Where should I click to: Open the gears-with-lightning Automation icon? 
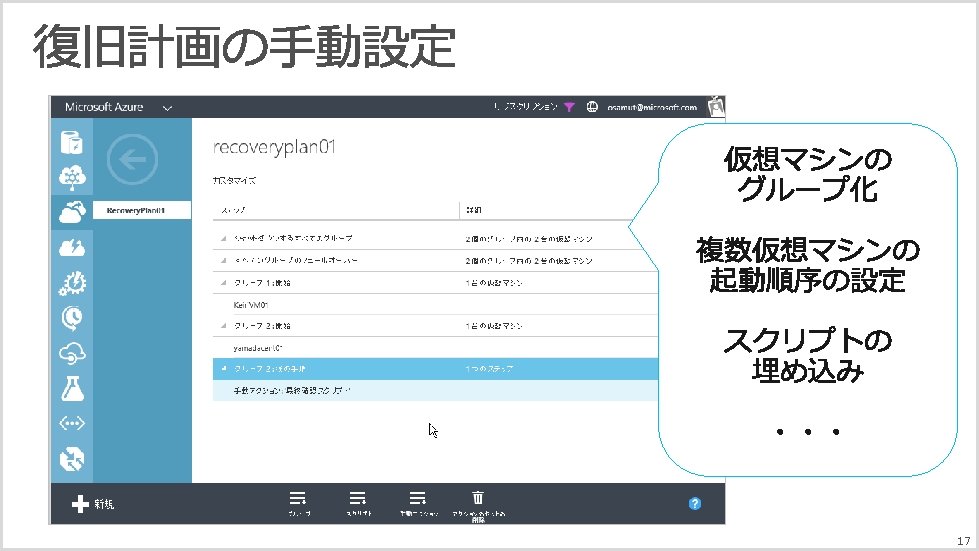[72, 283]
